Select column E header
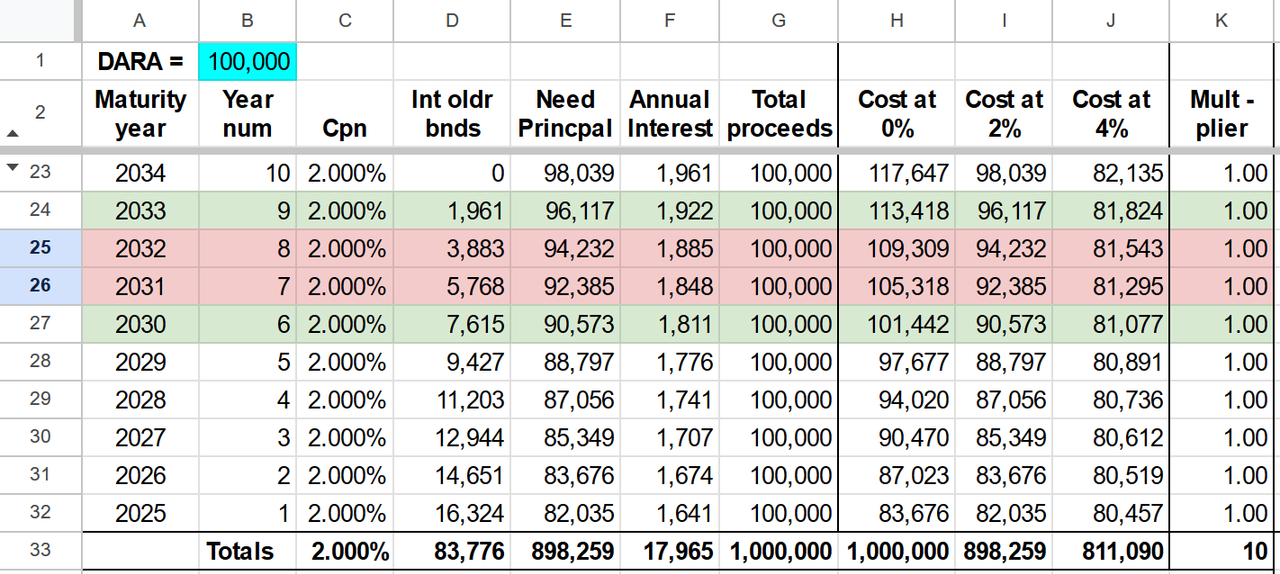1280x574 pixels. [x=566, y=20]
